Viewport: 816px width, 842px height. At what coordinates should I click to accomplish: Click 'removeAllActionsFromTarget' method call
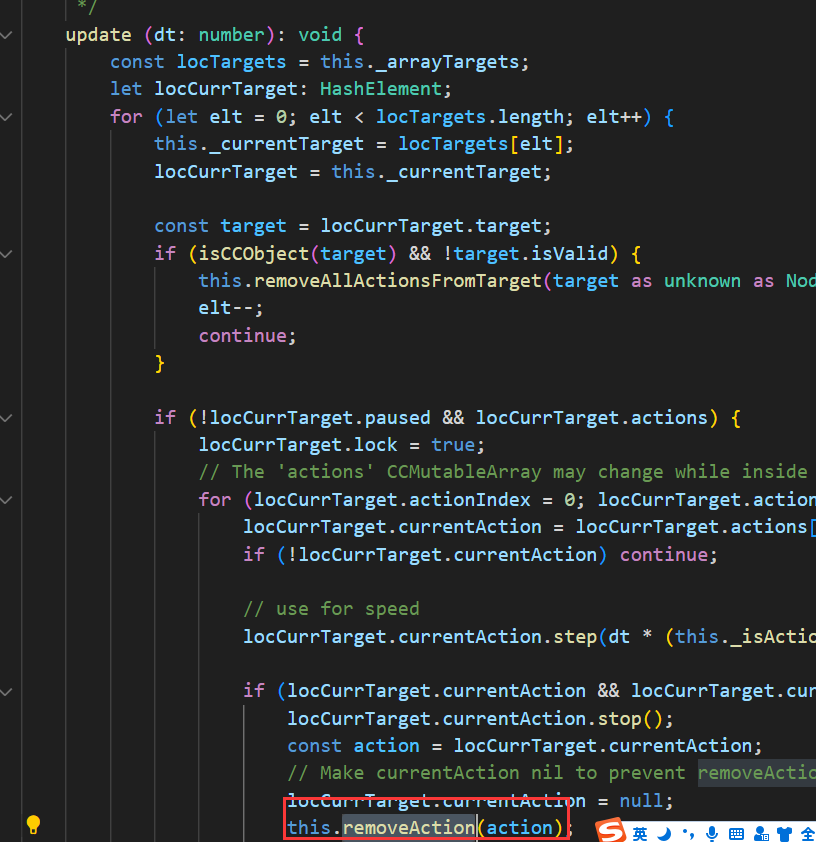click(x=398, y=281)
